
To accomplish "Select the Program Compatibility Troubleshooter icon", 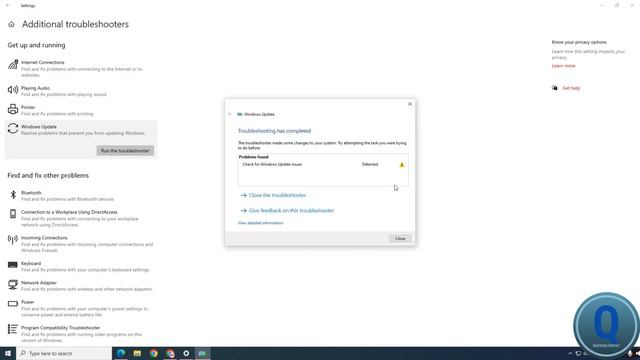I will click(13, 329).
